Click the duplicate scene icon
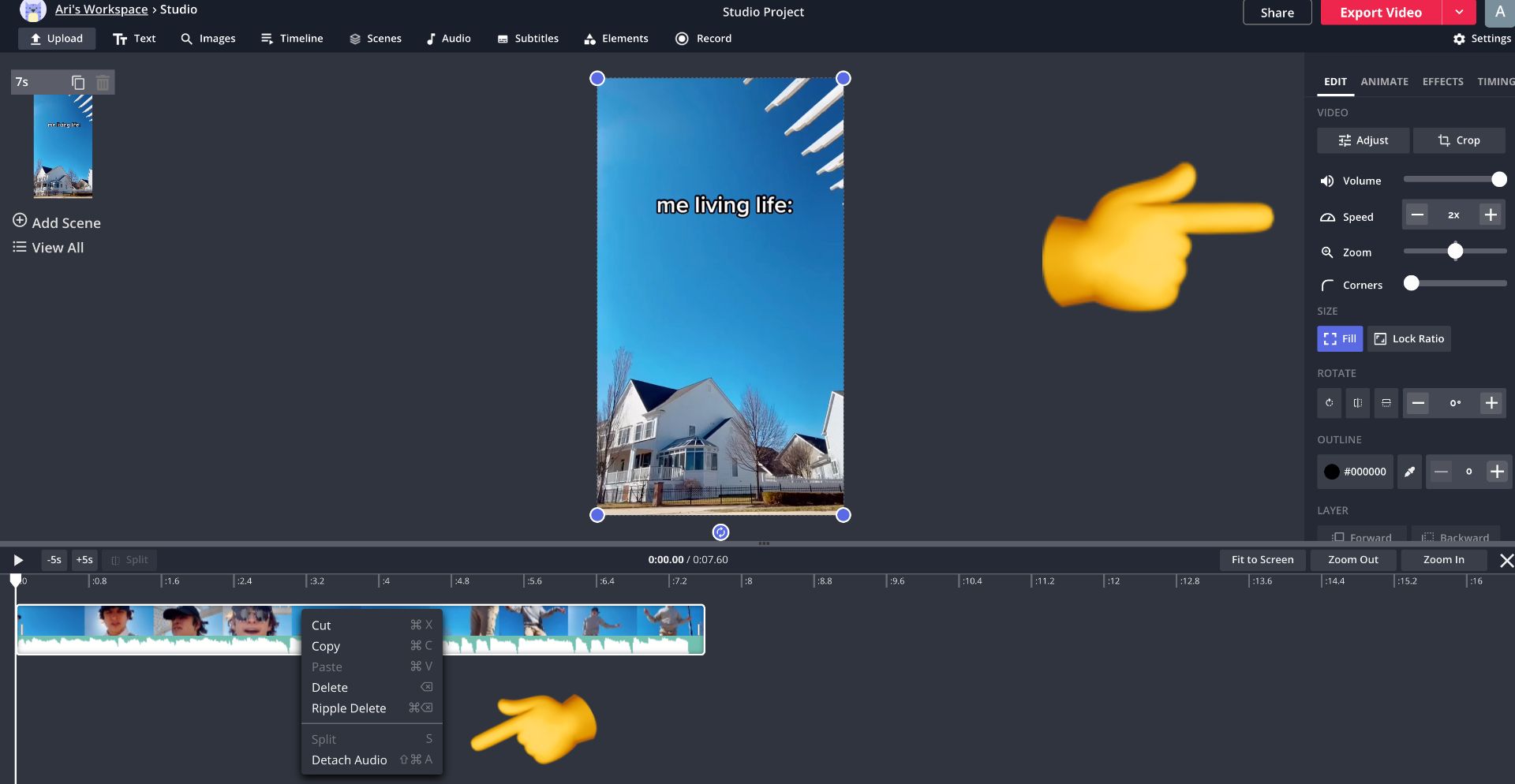 [x=78, y=83]
